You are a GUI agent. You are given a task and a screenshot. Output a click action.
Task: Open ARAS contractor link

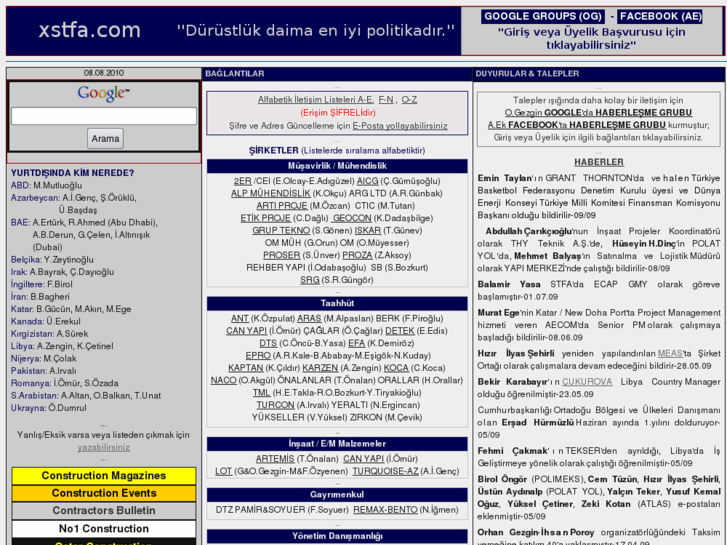(x=309, y=319)
